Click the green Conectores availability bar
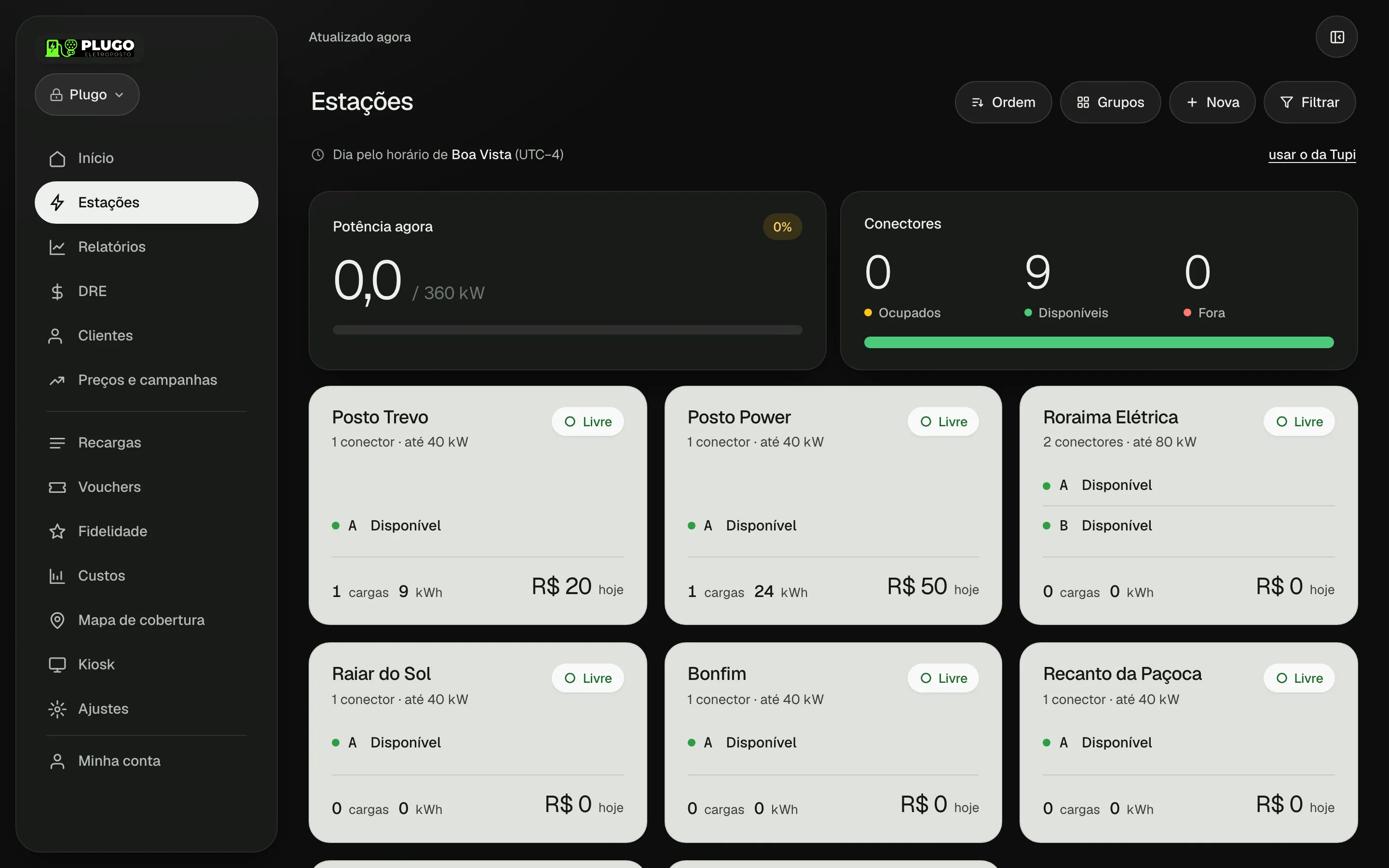 click(x=1099, y=343)
